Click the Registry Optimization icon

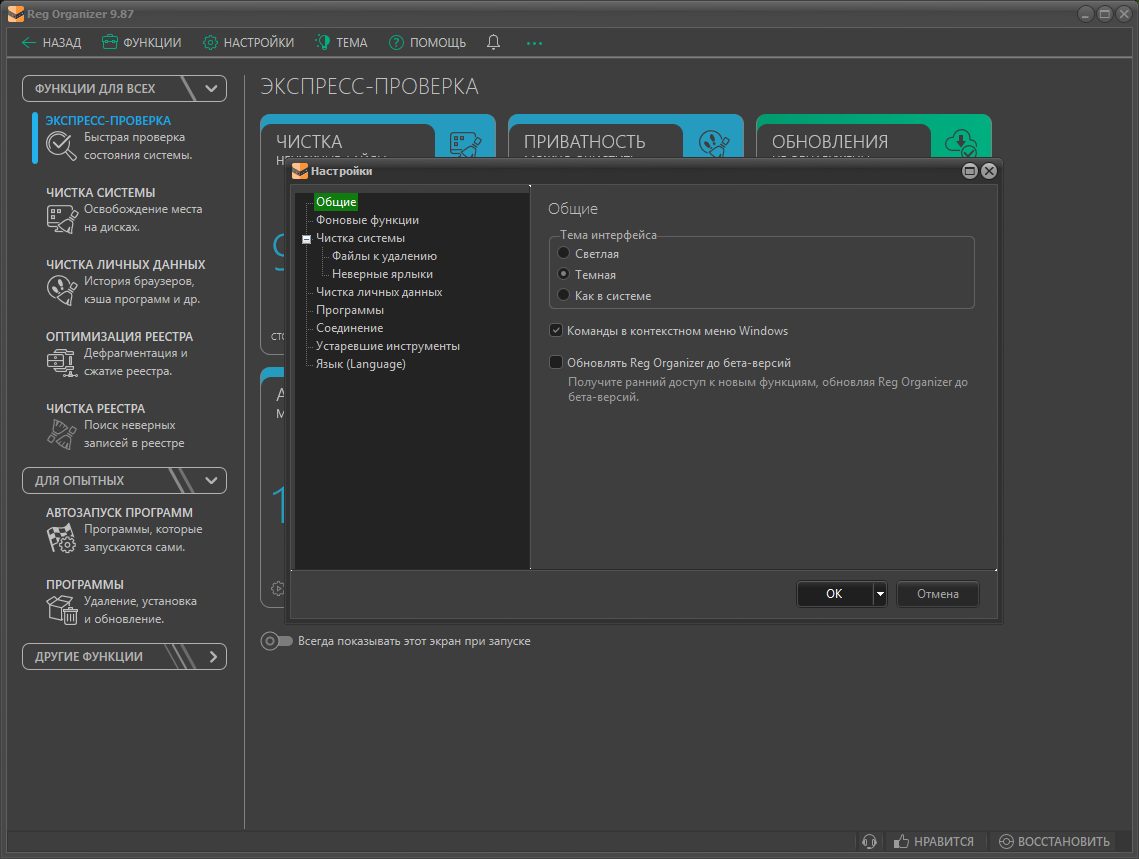pos(61,362)
